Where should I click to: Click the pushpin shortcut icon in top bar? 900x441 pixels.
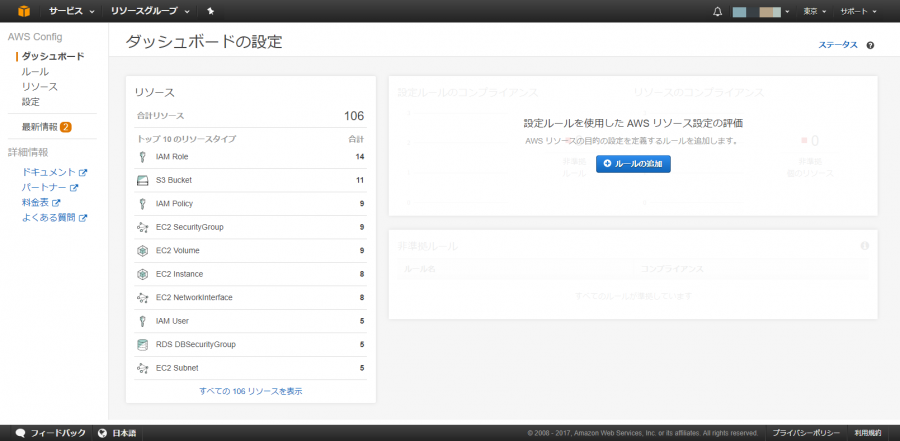[211, 11]
